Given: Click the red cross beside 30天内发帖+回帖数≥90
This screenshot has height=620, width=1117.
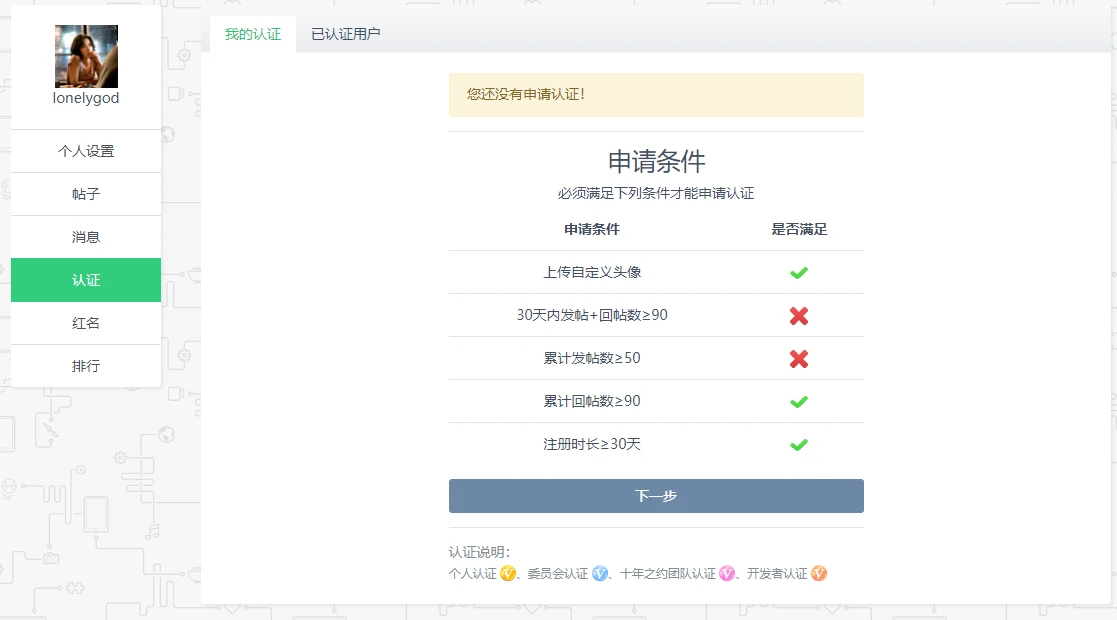Looking at the screenshot, I should click(x=798, y=316).
